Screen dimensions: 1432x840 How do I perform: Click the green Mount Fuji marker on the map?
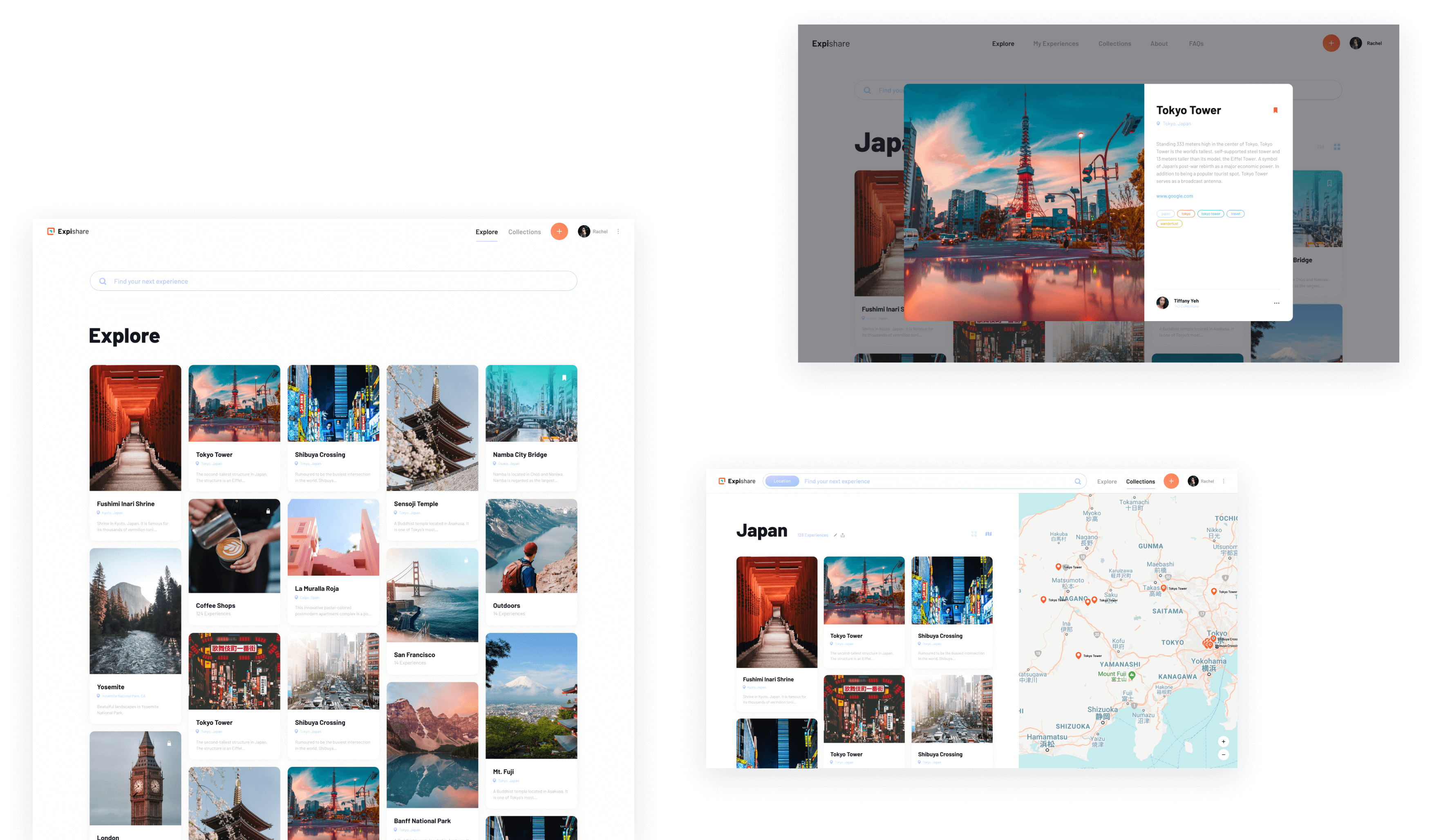(x=1131, y=675)
